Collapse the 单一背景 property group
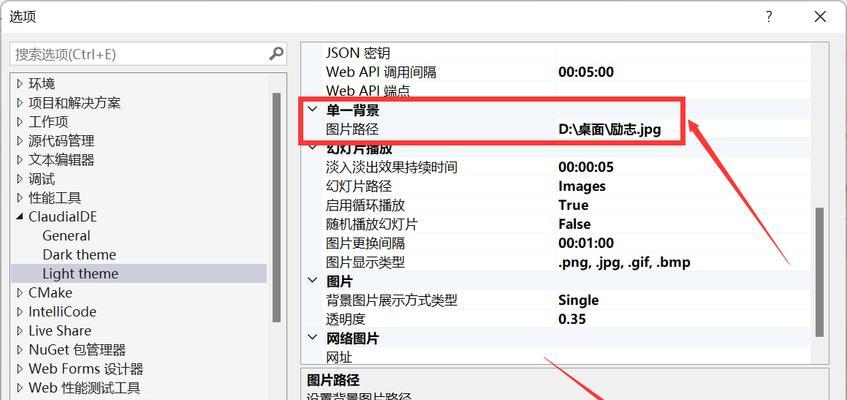 tap(312, 110)
